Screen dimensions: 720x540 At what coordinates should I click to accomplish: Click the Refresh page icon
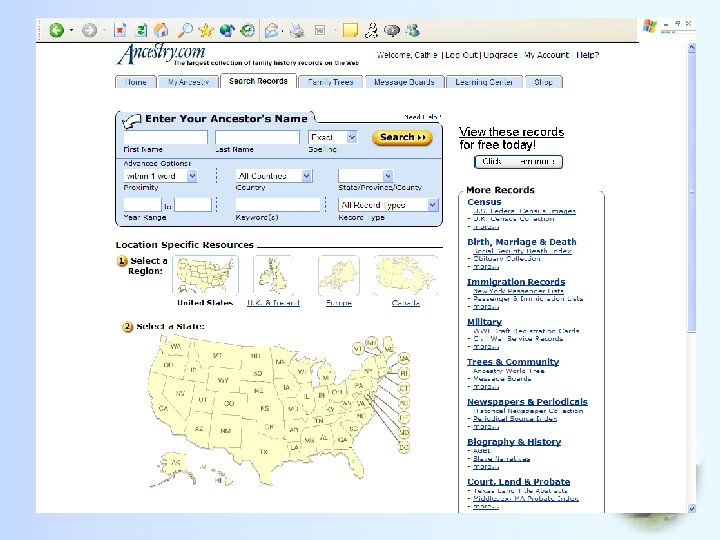(x=141, y=31)
